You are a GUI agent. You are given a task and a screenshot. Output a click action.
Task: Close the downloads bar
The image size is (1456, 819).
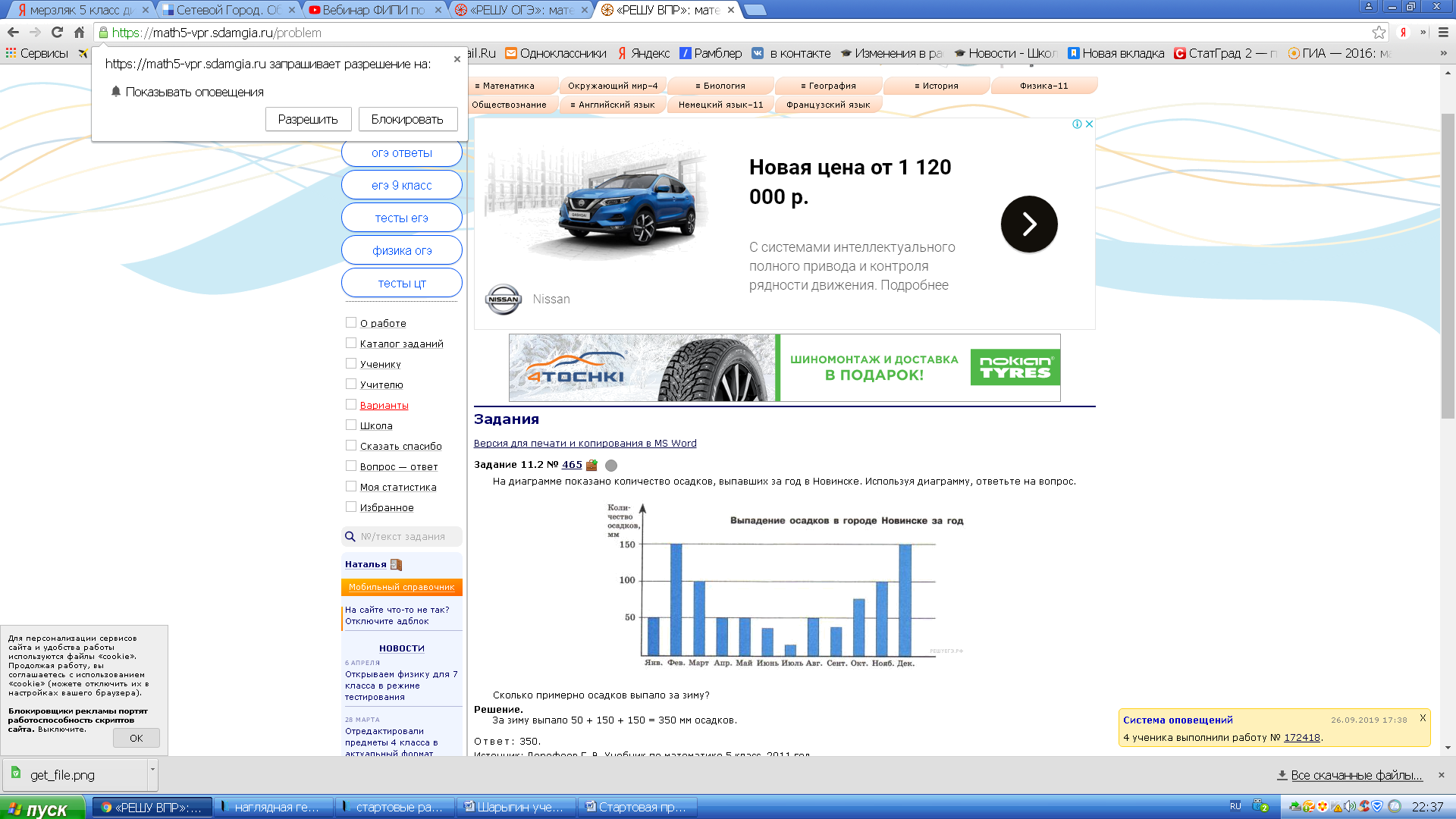pos(1442,775)
